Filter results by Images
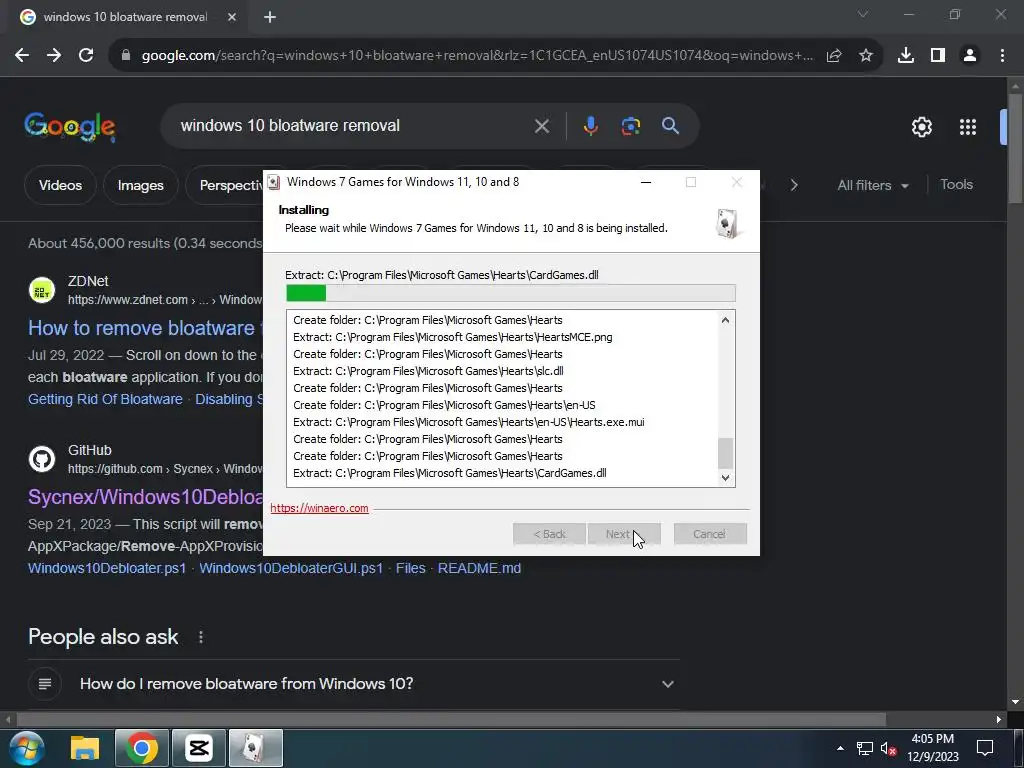Screen dimensions: 1024x768 (x=140, y=185)
